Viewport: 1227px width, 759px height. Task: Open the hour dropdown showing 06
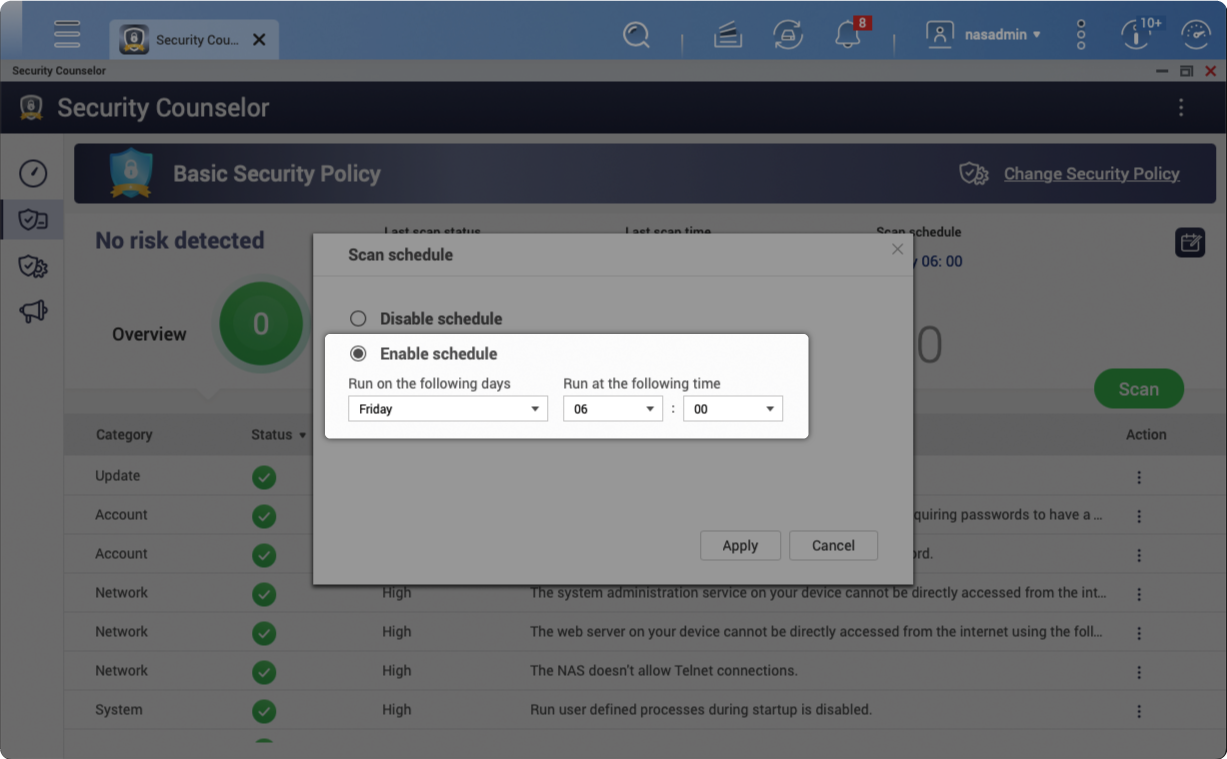[612, 409]
